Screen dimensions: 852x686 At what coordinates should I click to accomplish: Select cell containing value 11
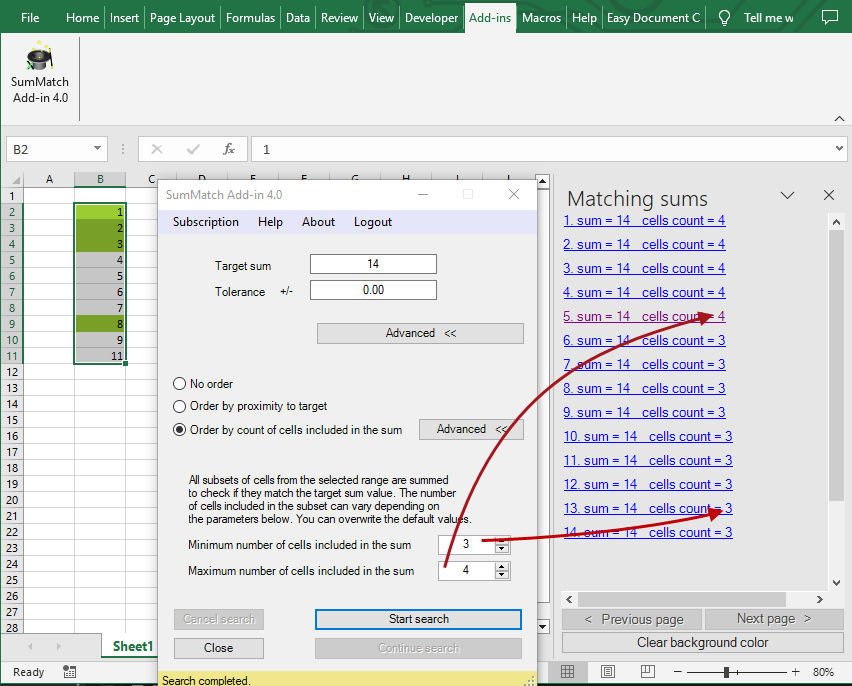pyautogui.click(x=100, y=356)
